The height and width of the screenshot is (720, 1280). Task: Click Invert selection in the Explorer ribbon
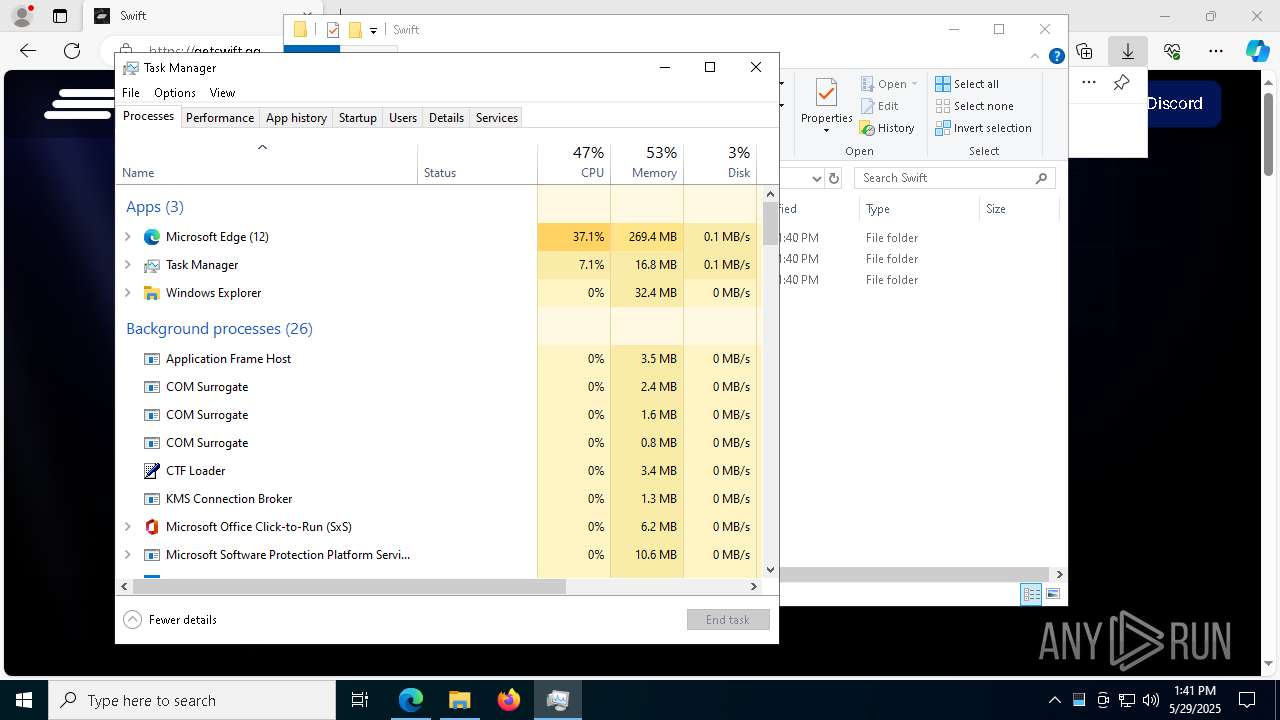983,128
